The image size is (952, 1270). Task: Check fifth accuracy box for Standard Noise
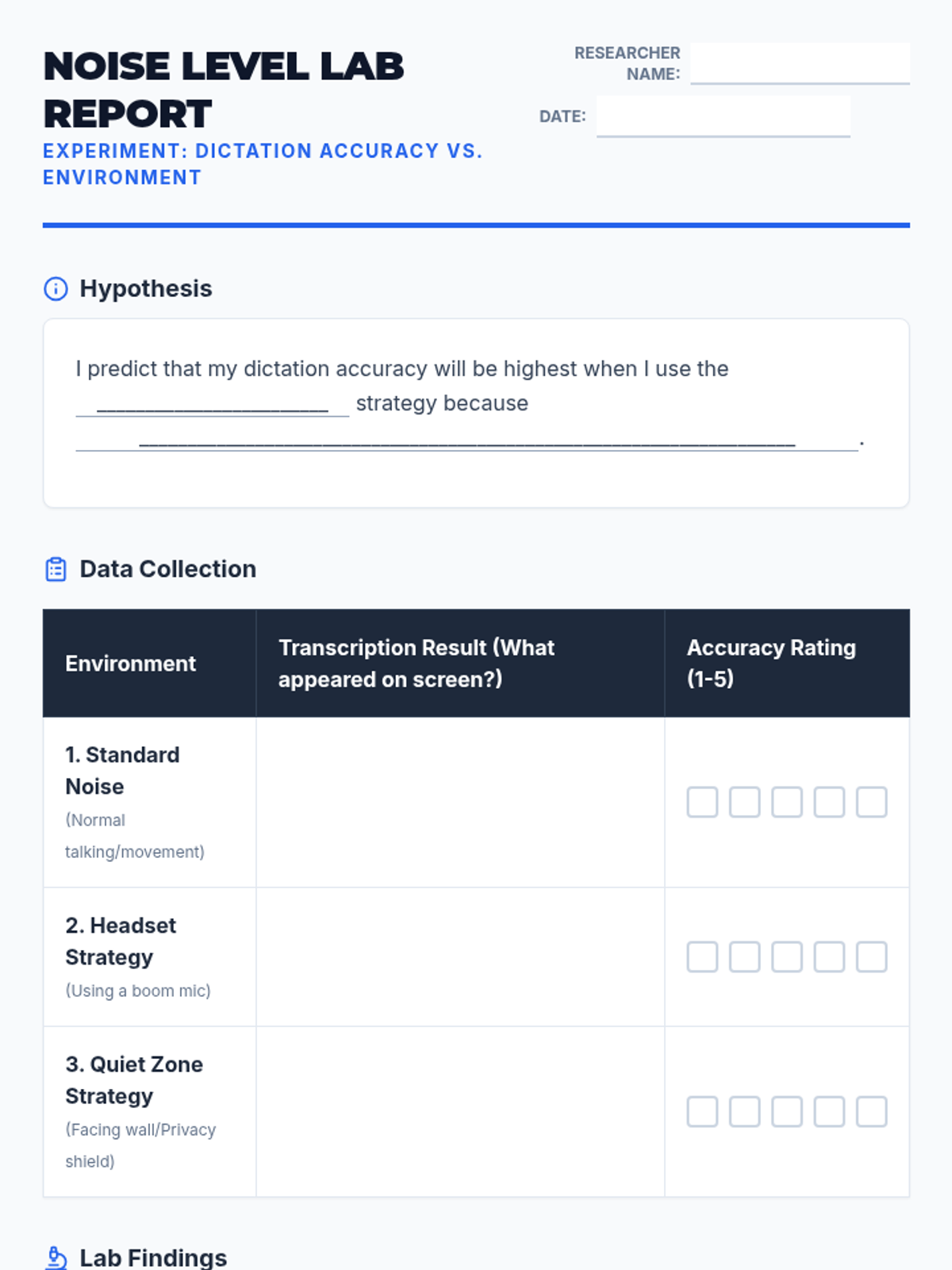[x=871, y=802]
